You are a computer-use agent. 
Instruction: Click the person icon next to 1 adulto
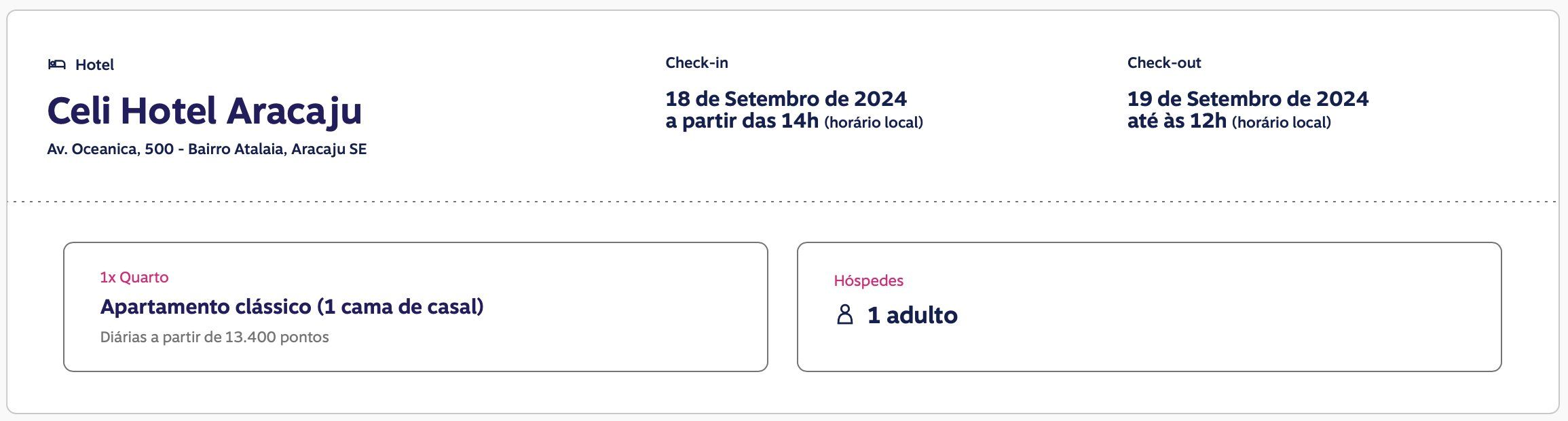point(845,314)
